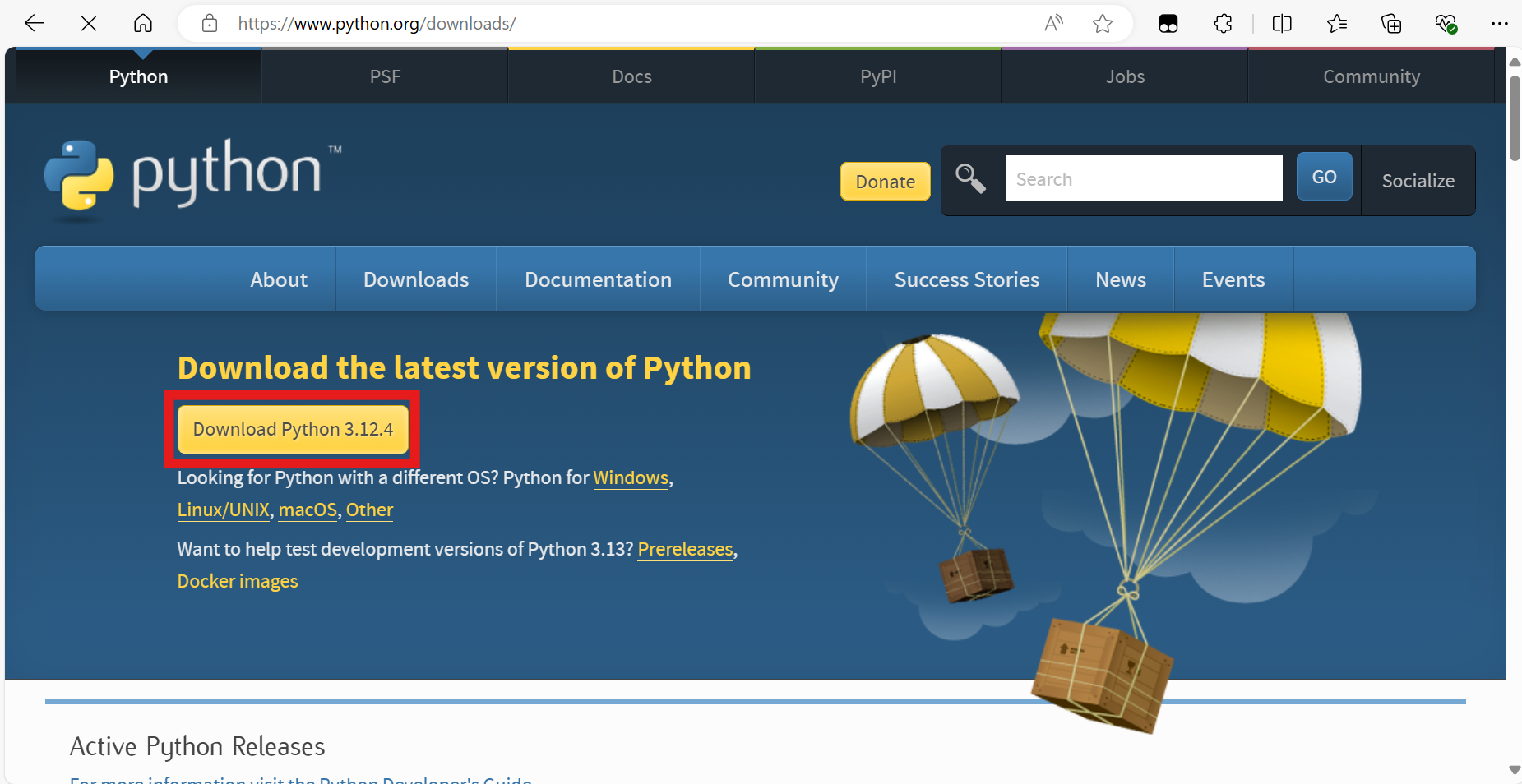Screen dimensions: 1522x784
Task: Stop page loading with the X icon
Action: (x=89, y=24)
